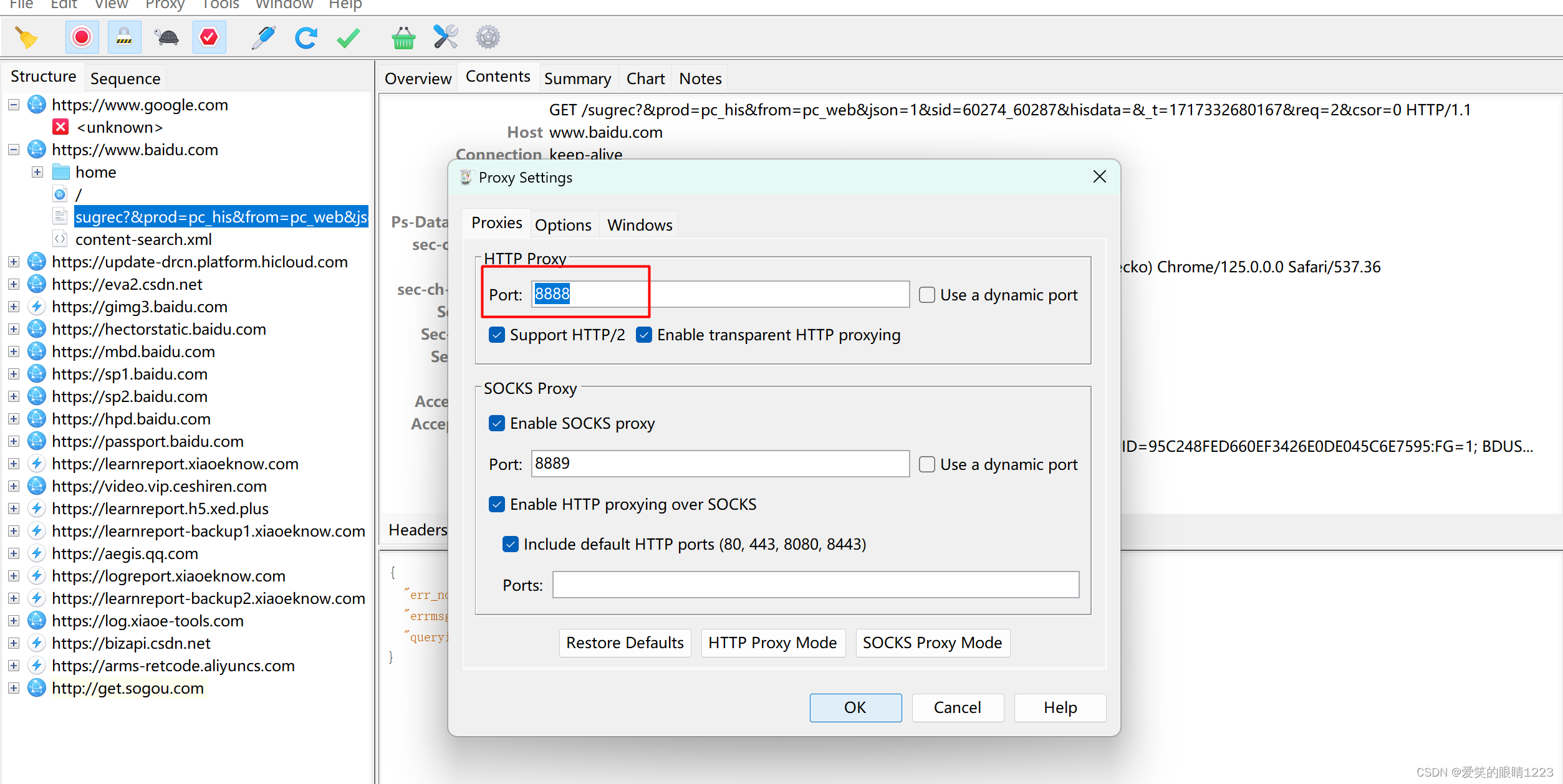
Task: Toggle breakpoints red hexagon icon
Action: pos(209,37)
